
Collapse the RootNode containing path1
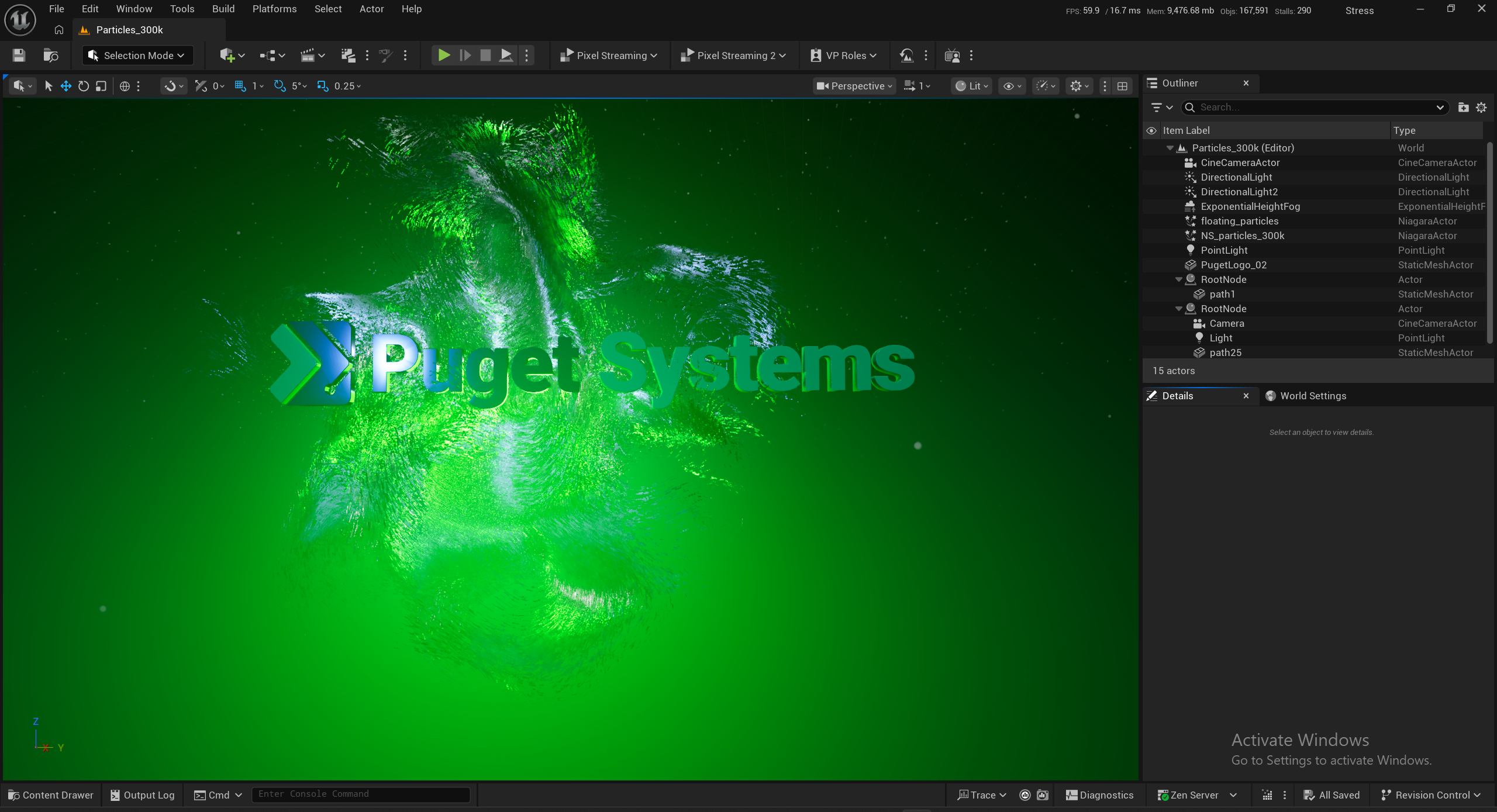click(x=1179, y=279)
